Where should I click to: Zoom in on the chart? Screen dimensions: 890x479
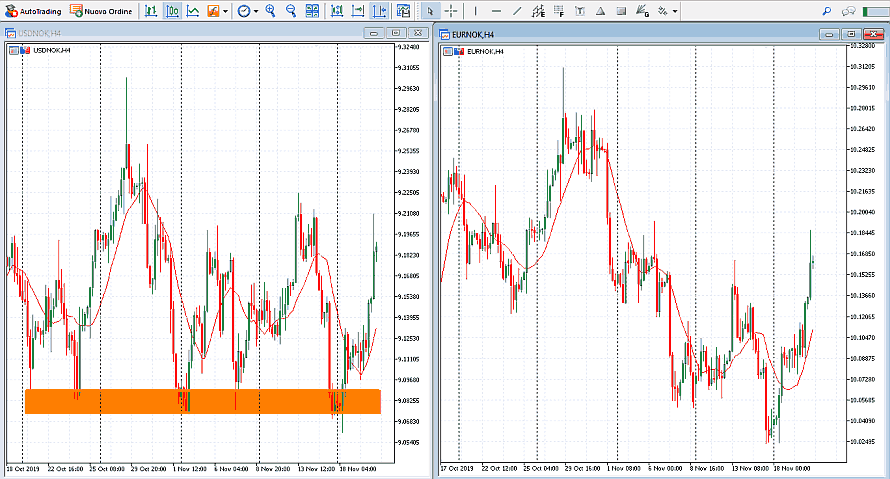click(x=270, y=11)
